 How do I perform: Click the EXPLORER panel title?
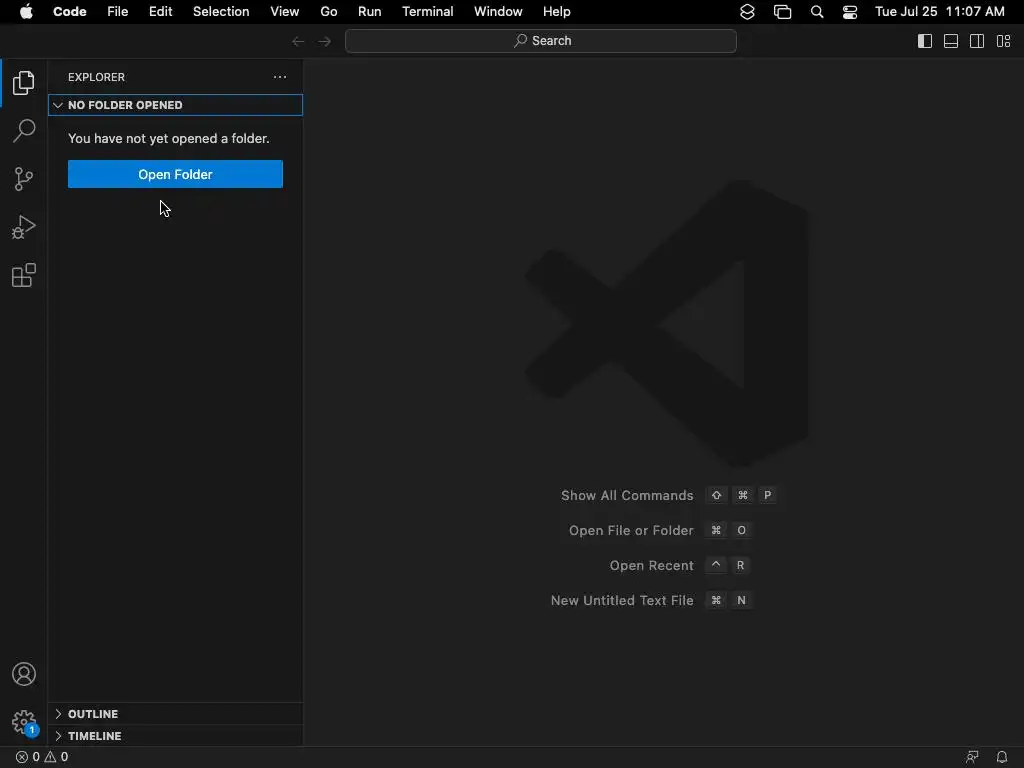tap(96, 77)
